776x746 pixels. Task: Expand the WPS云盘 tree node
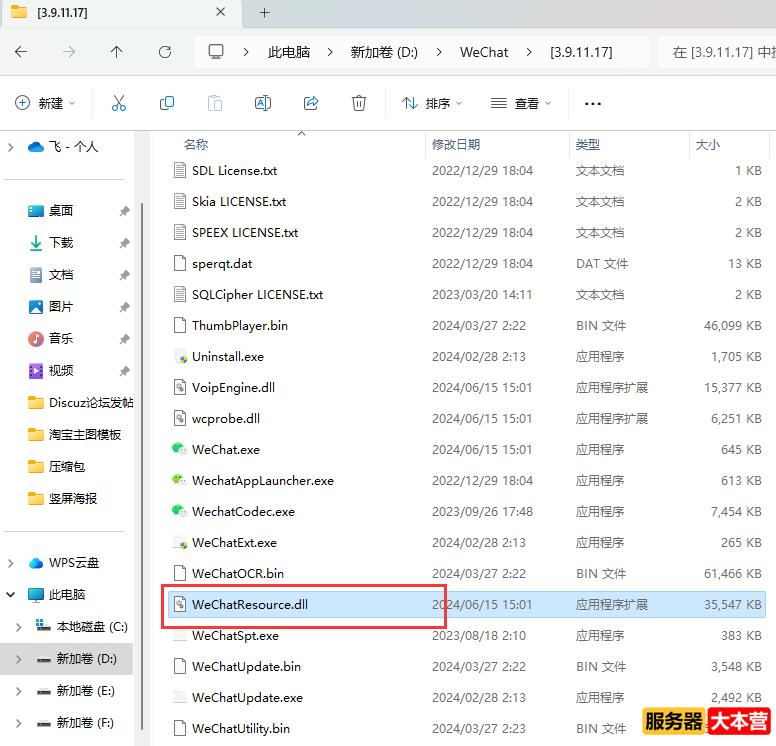(10, 563)
